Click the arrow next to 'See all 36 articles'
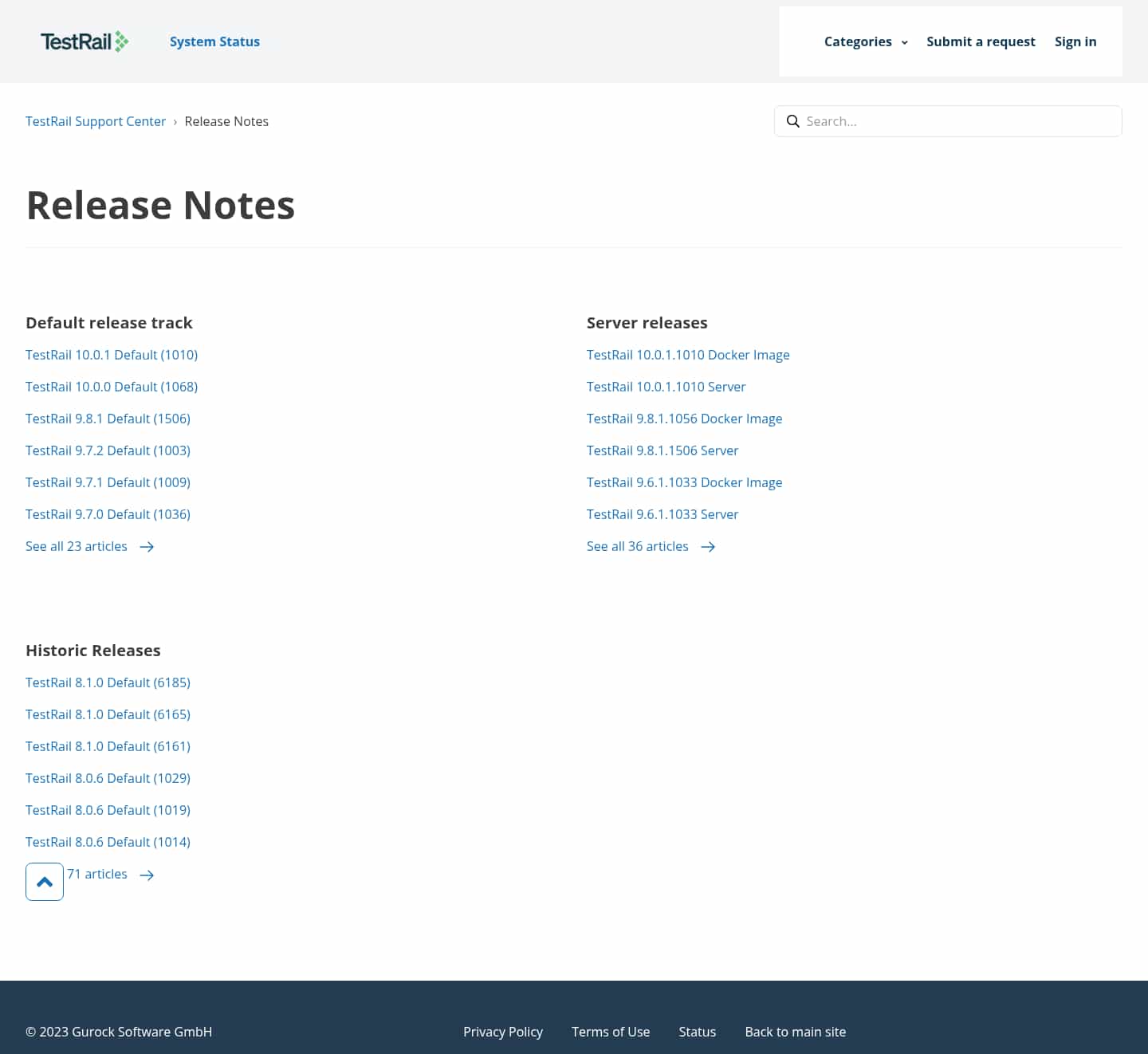This screenshot has width=1148, height=1054. (x=708, y=547)
